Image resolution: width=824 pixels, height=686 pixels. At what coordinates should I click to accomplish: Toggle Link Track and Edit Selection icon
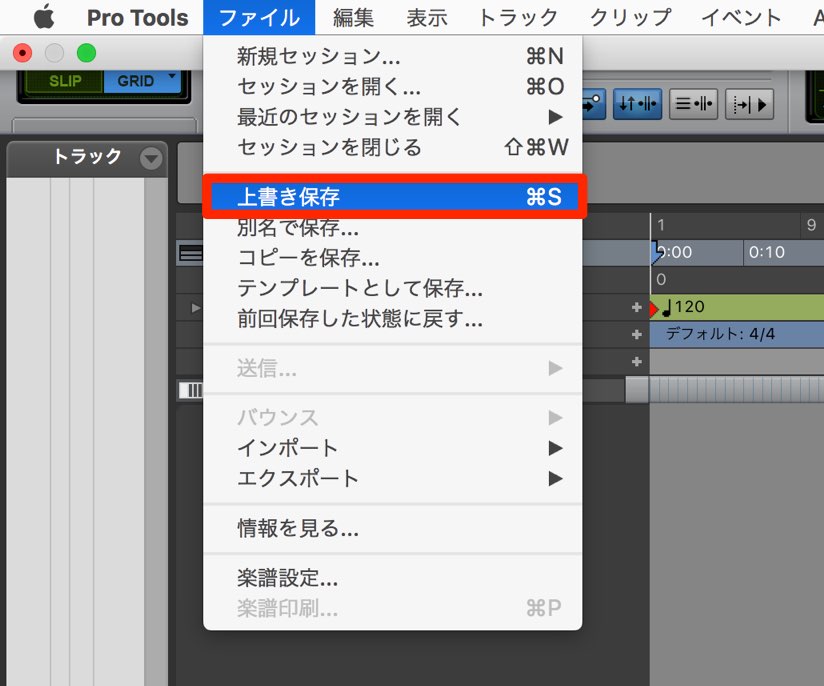693,104
